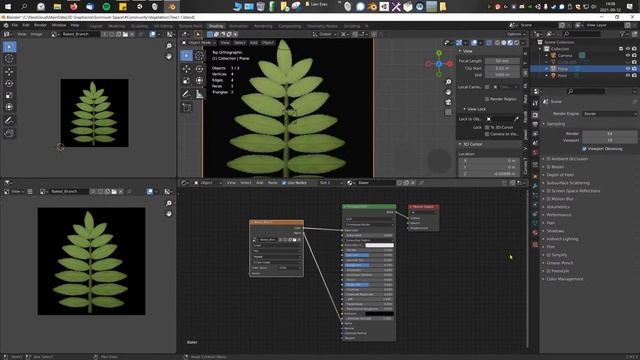Open the Render menu

[x=40, y=25]
